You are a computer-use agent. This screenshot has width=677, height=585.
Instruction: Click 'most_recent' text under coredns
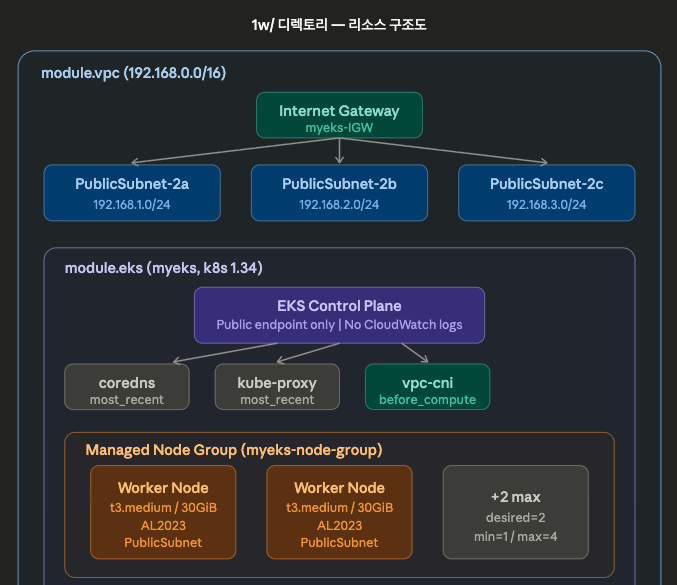pyautogui.click(x=127, y=400)
